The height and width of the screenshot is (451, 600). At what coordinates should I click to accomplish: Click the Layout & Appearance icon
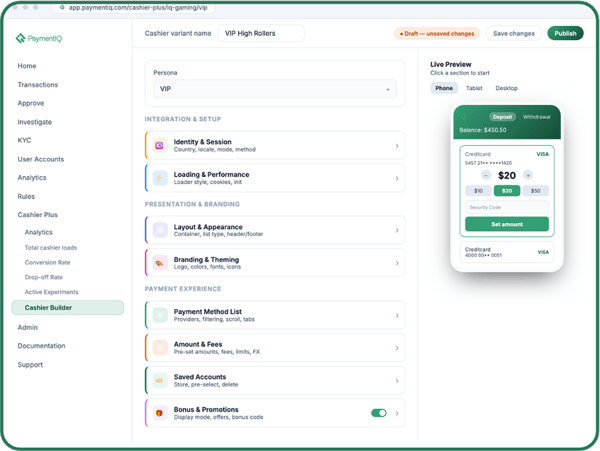[160, 230]
